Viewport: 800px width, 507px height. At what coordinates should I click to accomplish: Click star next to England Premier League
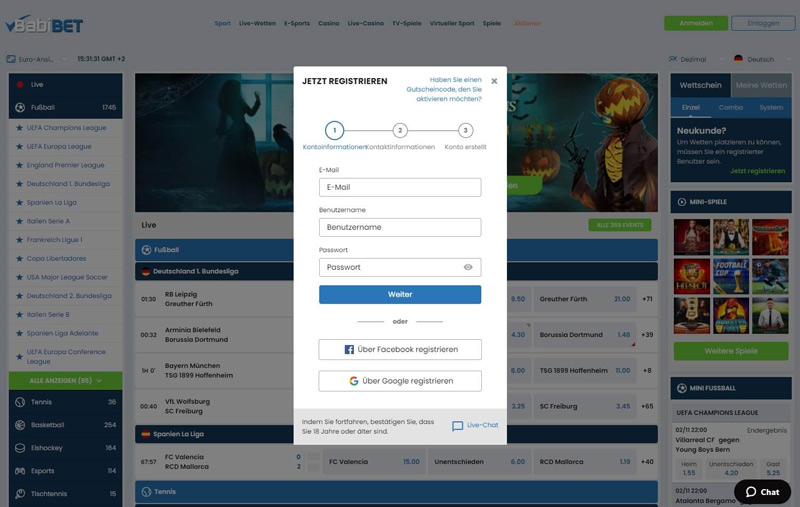pos(19,165)
